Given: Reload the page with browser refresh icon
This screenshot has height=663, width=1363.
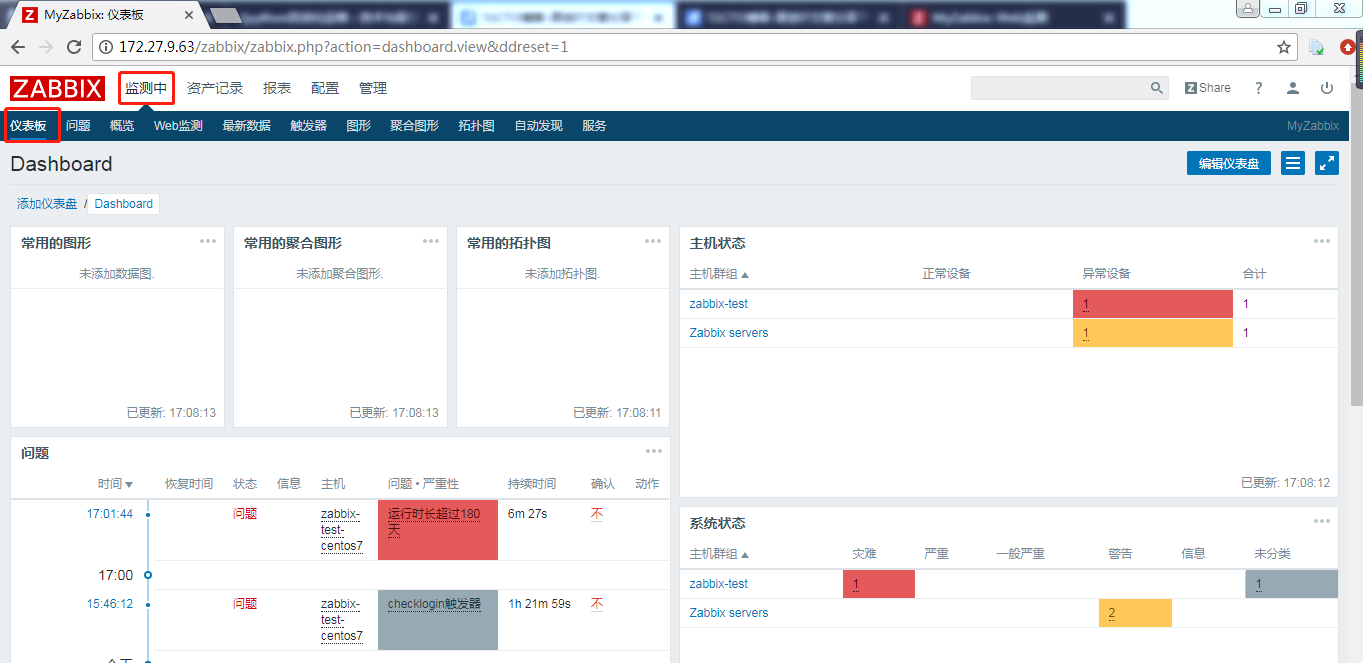Looking at the screenshot, I should 73,46.
